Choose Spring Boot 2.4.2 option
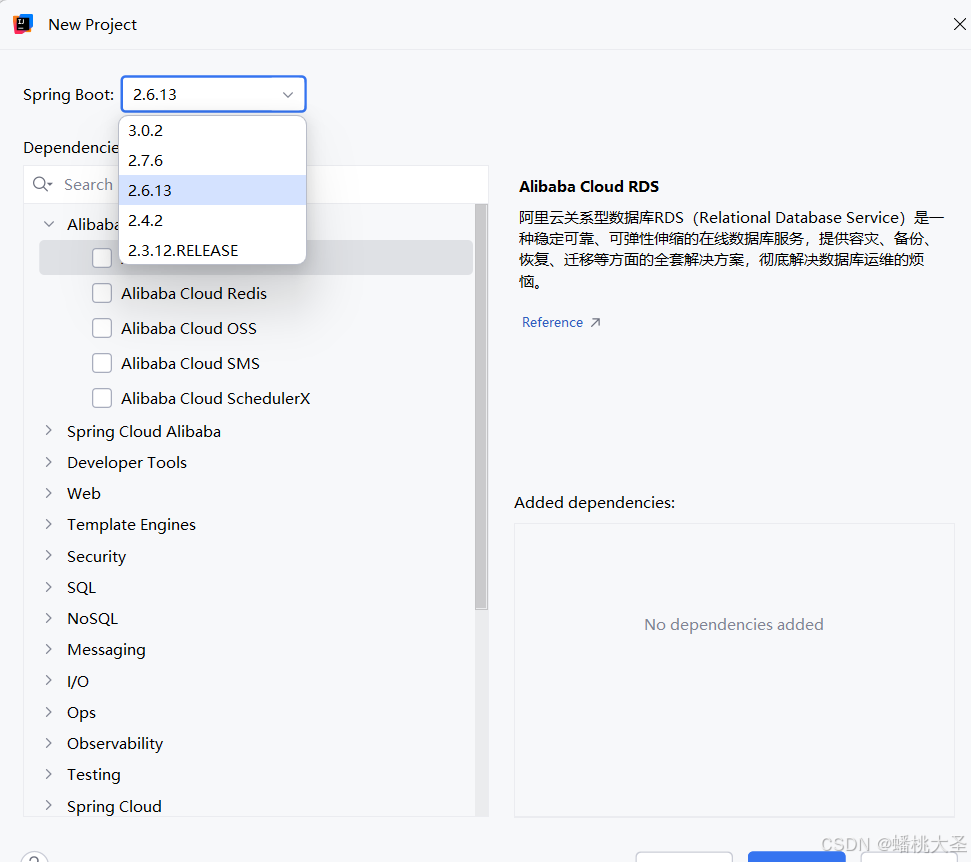Viewport: 971px width, 862px height. tap(212, 220)
